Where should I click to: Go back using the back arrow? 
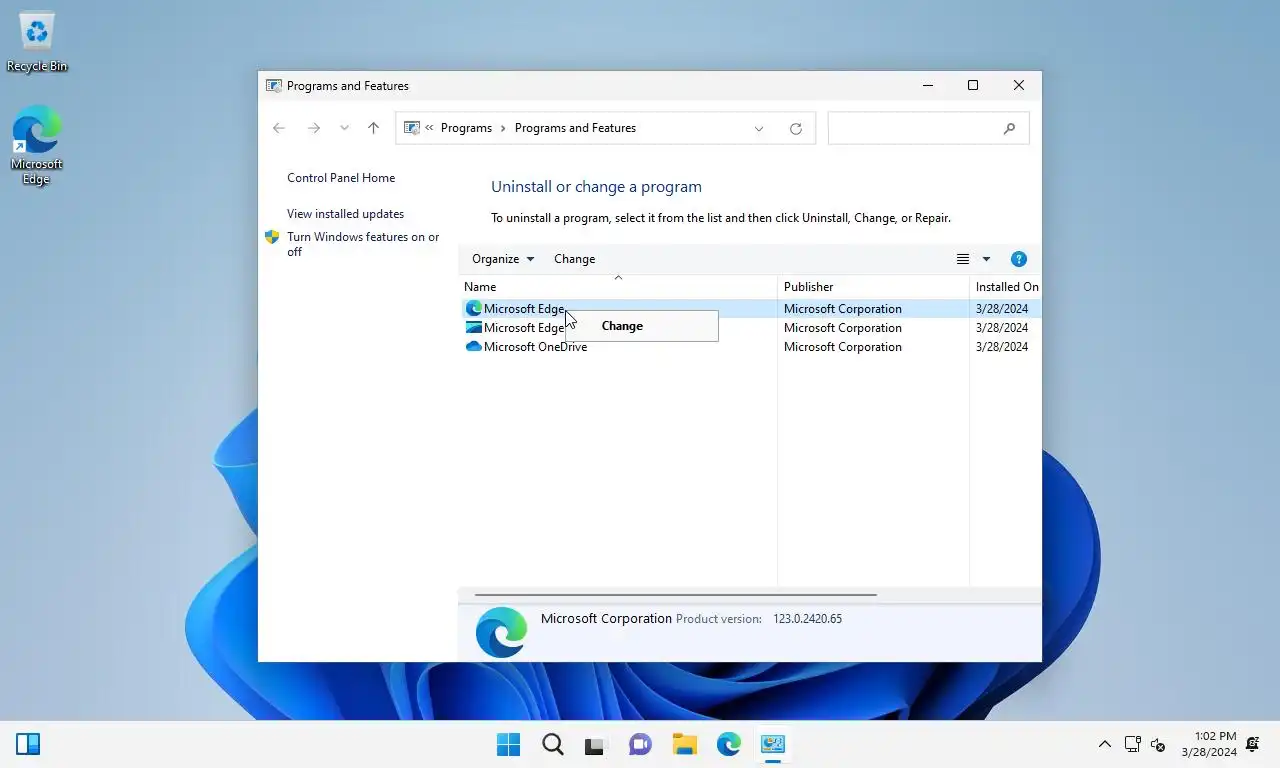pos(279,128)
